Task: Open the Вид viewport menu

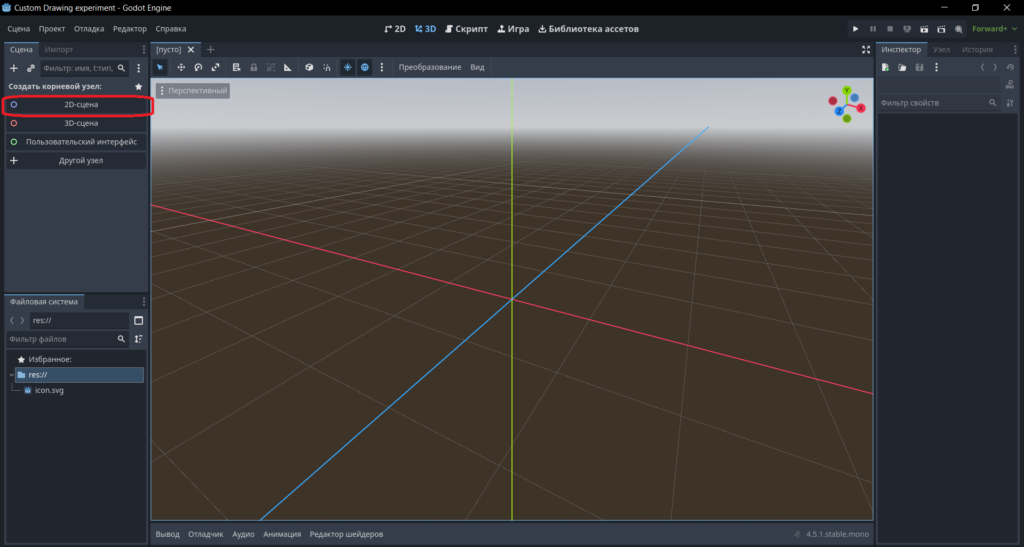Action: coord(477,67)
